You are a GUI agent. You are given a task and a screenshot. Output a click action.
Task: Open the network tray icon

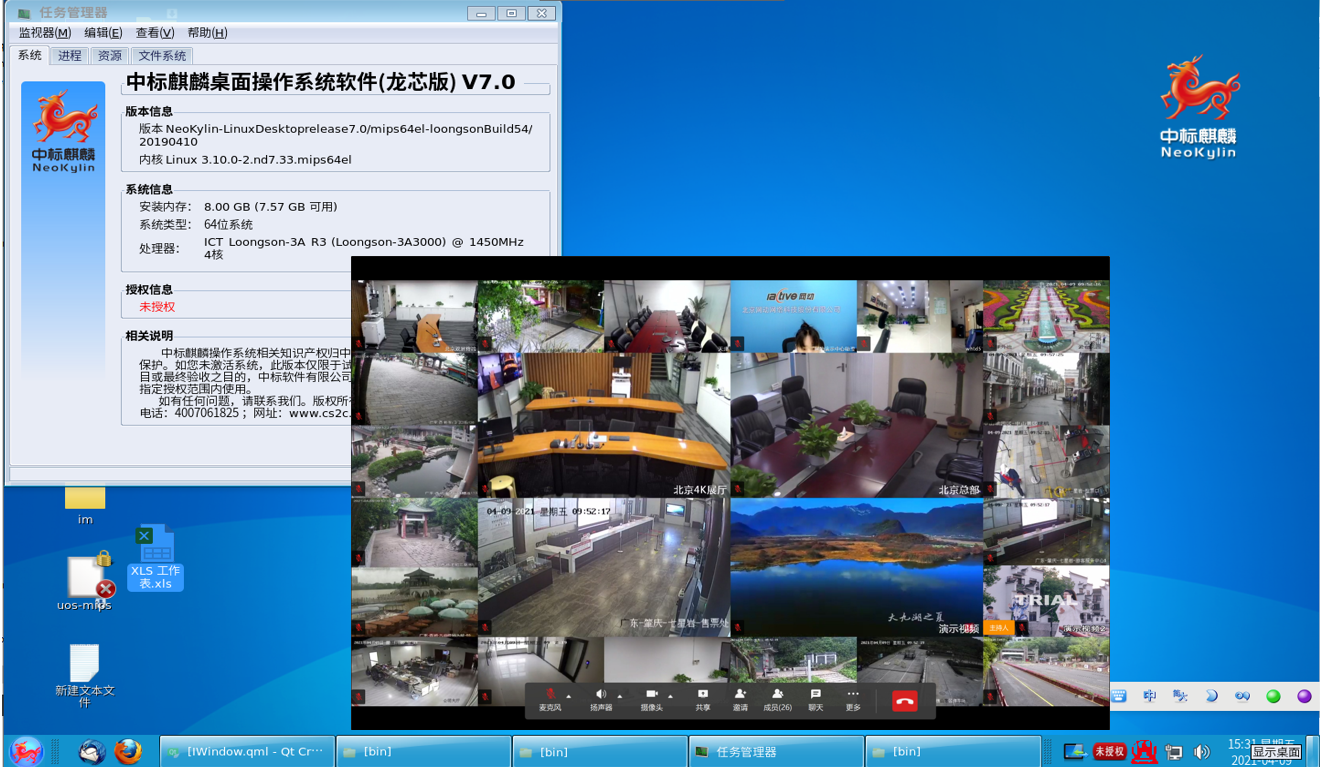1174,752
